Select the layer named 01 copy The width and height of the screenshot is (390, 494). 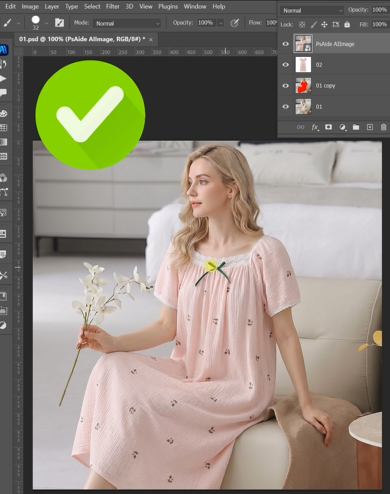(x=325, y=86)
